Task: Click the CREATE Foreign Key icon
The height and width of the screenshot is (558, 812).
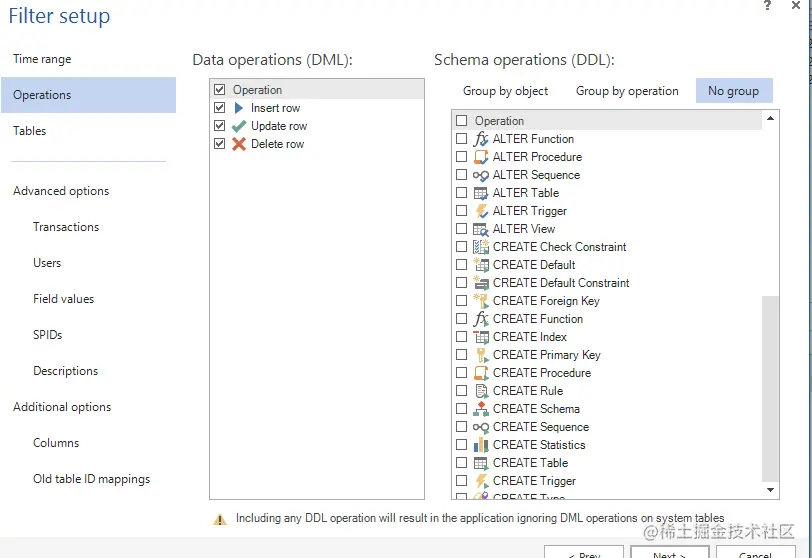Action: coord(481,301)
